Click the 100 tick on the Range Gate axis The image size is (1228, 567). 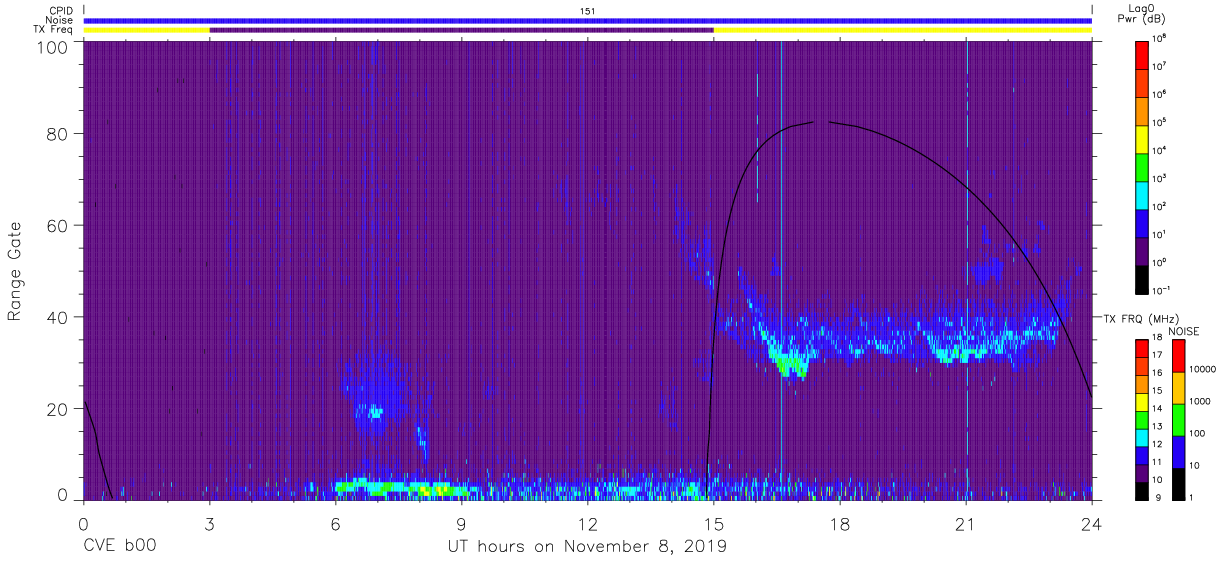tap(50, 46)
